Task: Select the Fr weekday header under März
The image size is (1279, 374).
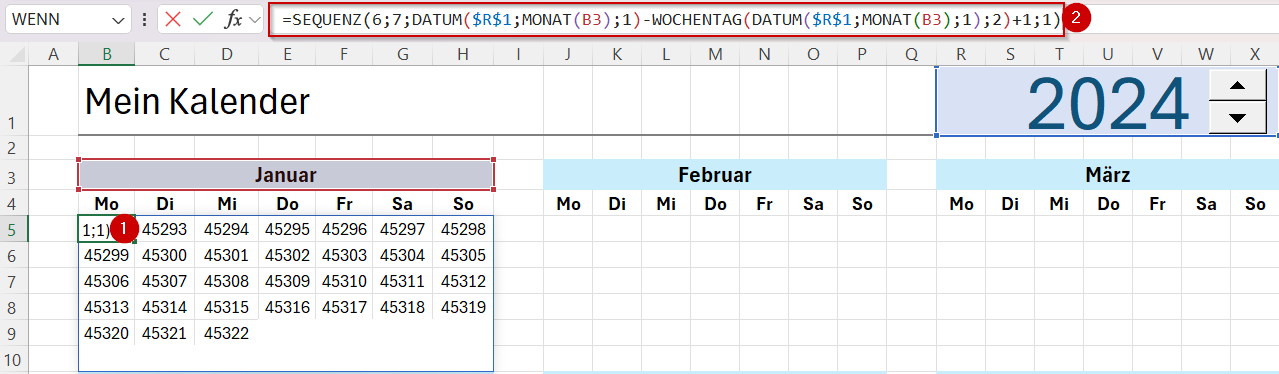Action: [x=1157, y=204]
